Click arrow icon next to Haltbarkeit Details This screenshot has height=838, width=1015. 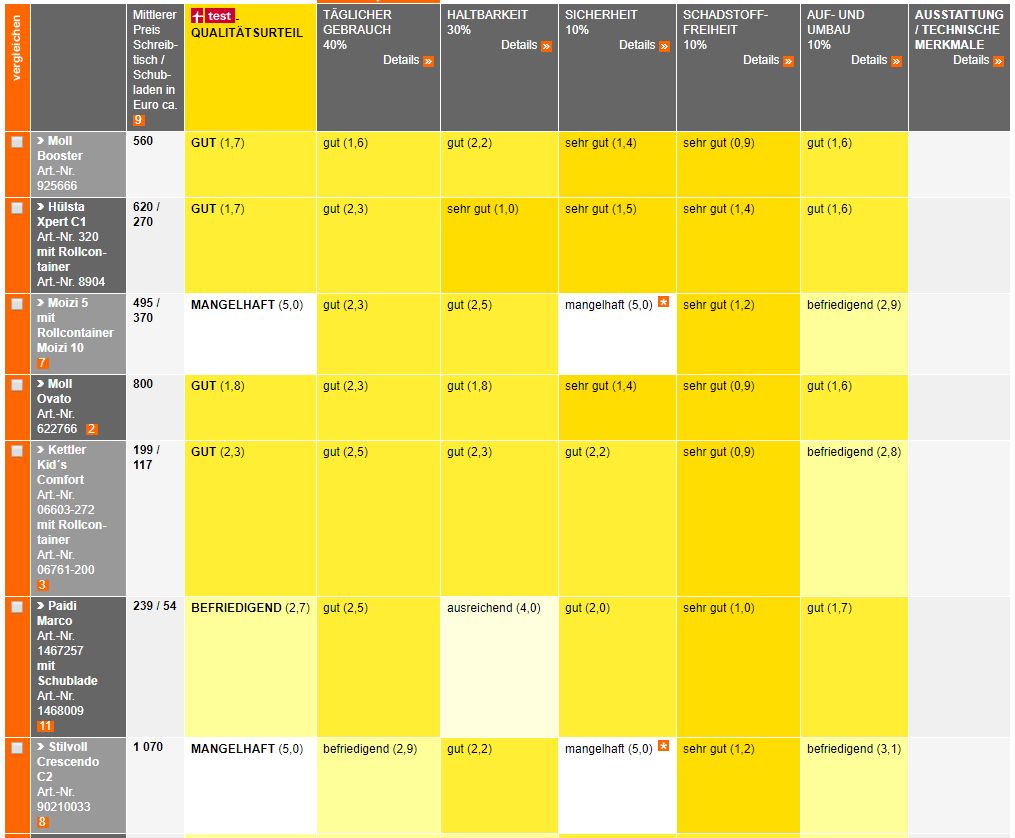point(546,47)
